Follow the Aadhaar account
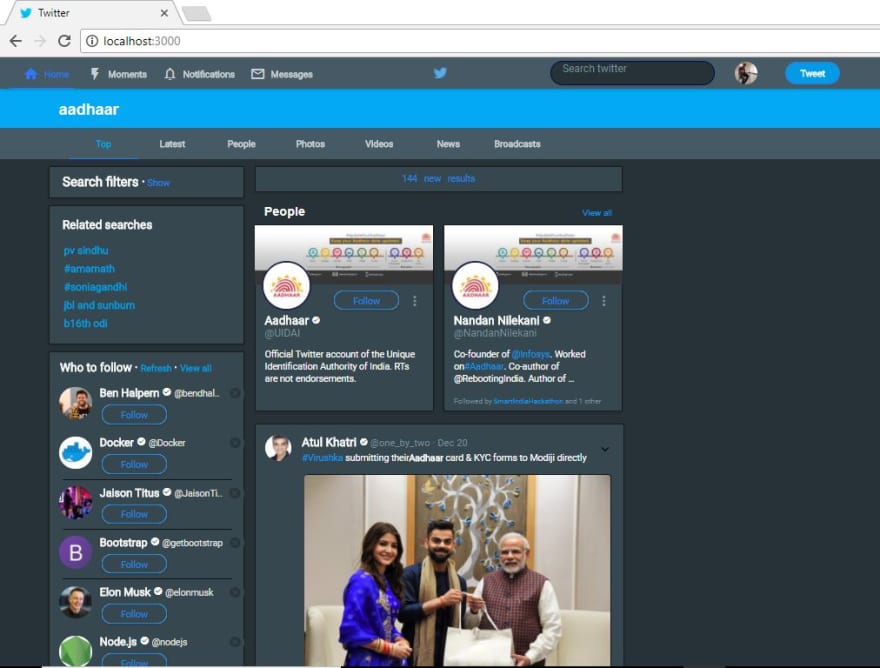 coord(366,301)
